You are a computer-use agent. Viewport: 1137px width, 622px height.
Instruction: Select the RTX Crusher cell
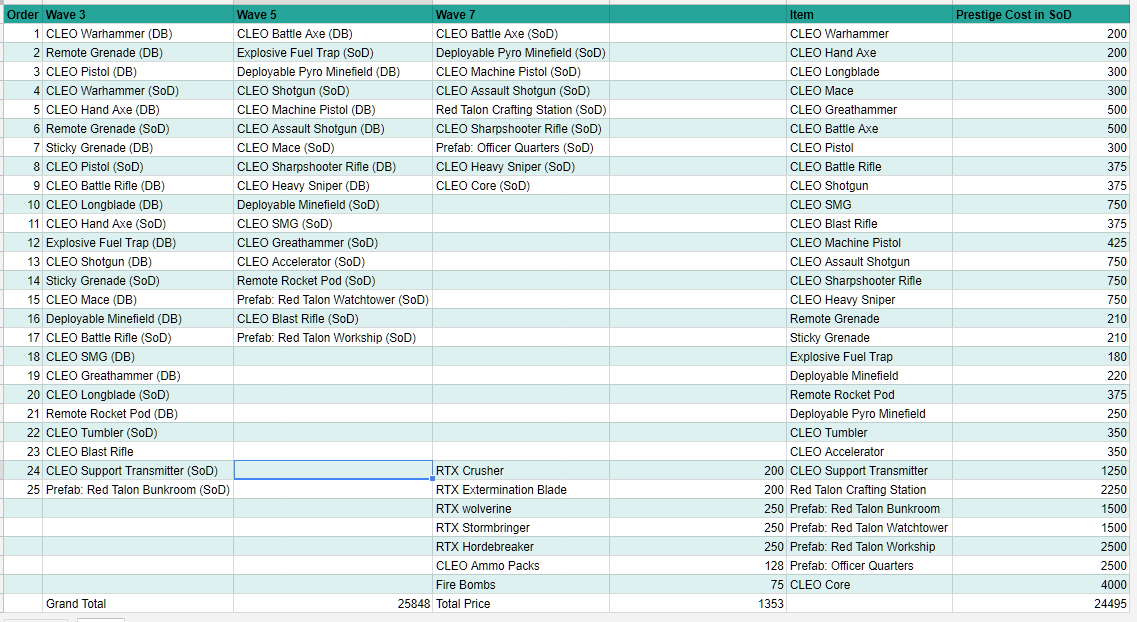[520, 471]
